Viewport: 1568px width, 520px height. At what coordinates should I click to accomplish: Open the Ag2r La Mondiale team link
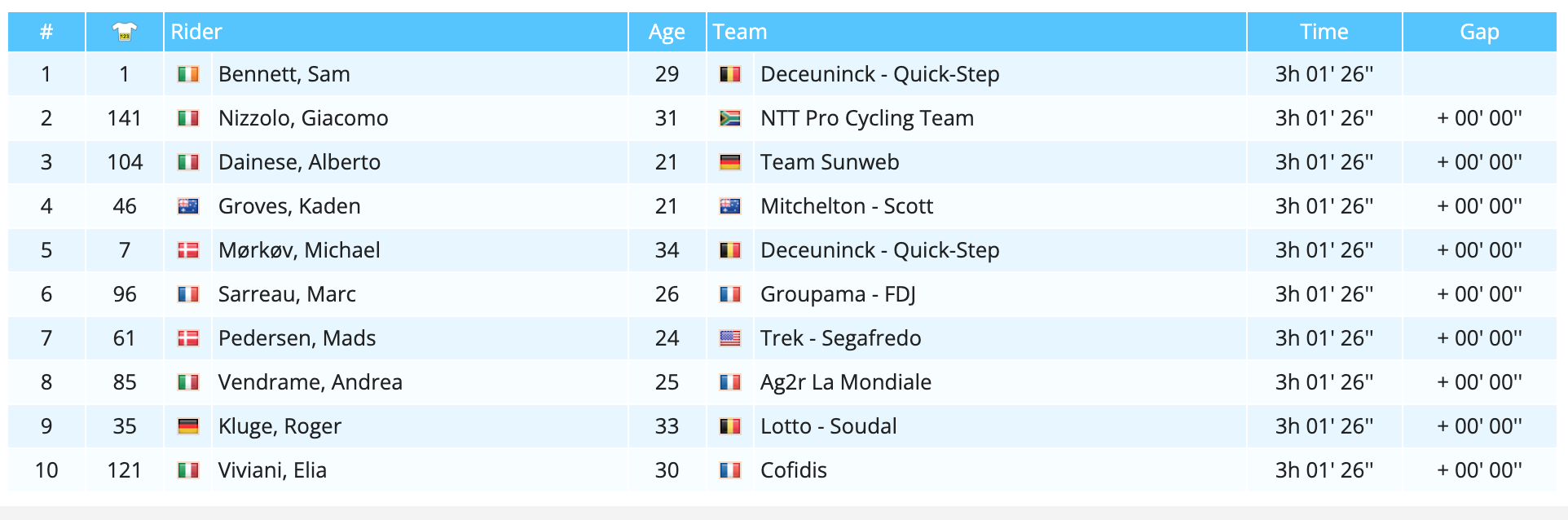(845, 382)
